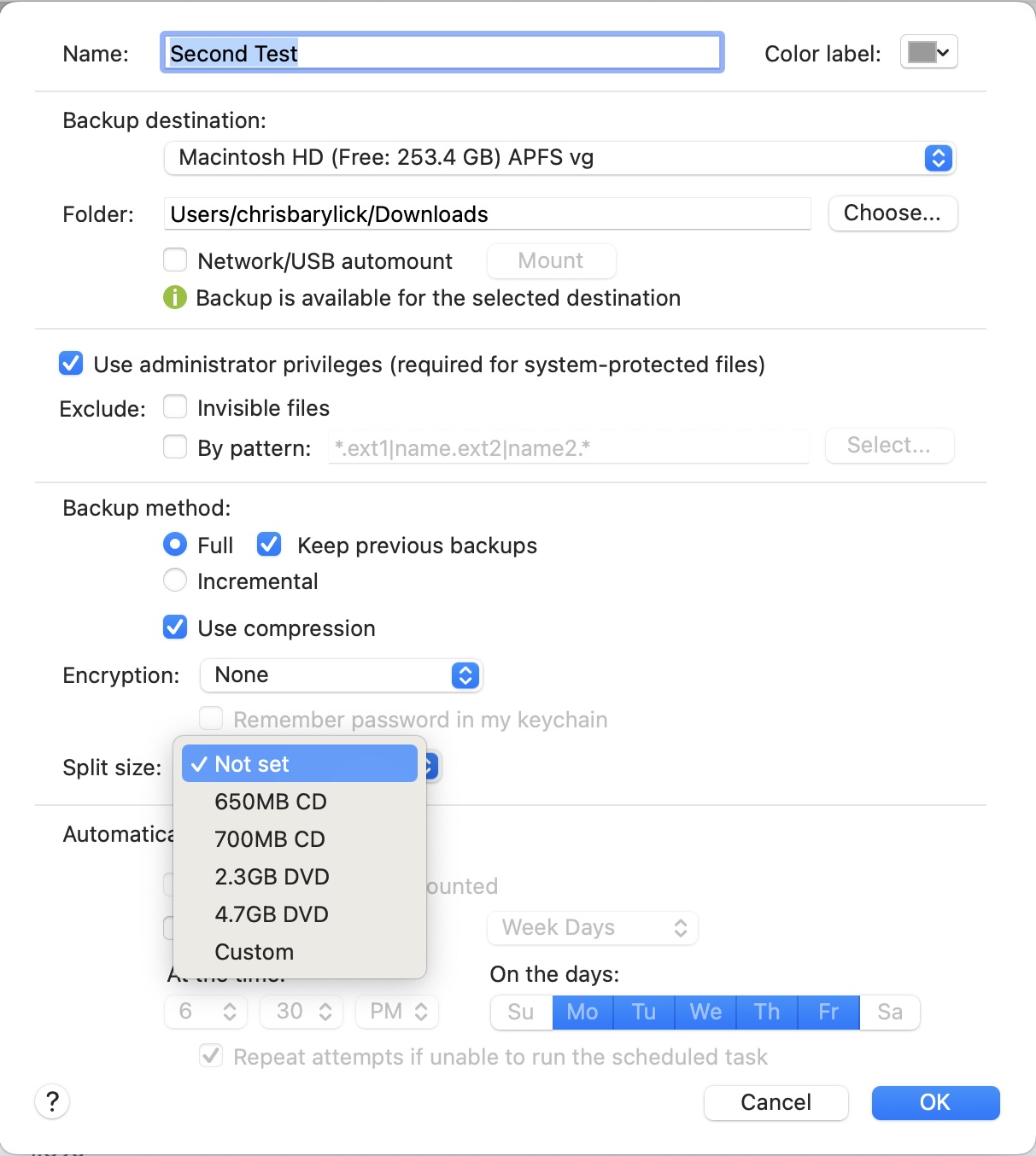Deselect Friday from scheduled days
The height and width of the screenshot is (1156, 1036).
[827, 1012]
